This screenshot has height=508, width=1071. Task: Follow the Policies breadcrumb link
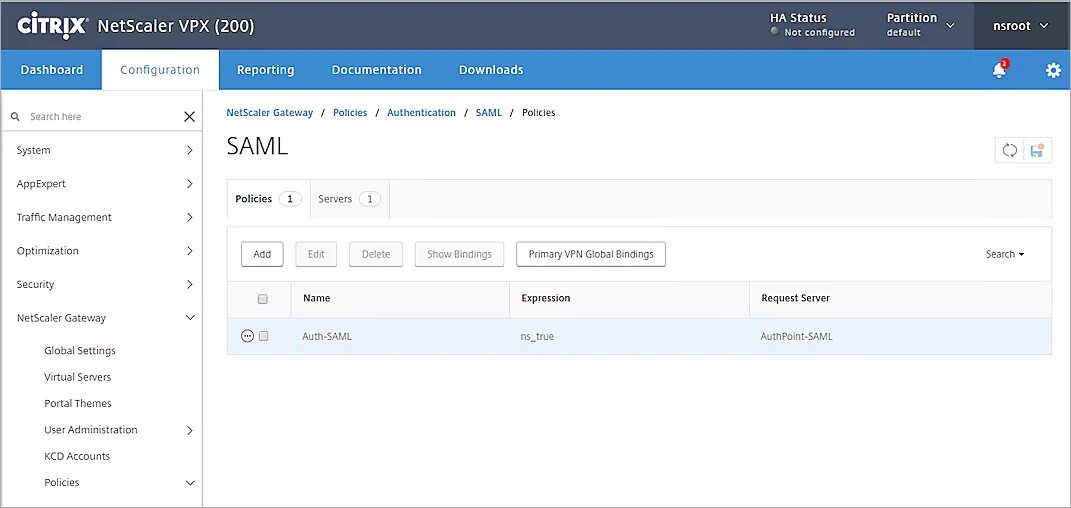(350, 113)
